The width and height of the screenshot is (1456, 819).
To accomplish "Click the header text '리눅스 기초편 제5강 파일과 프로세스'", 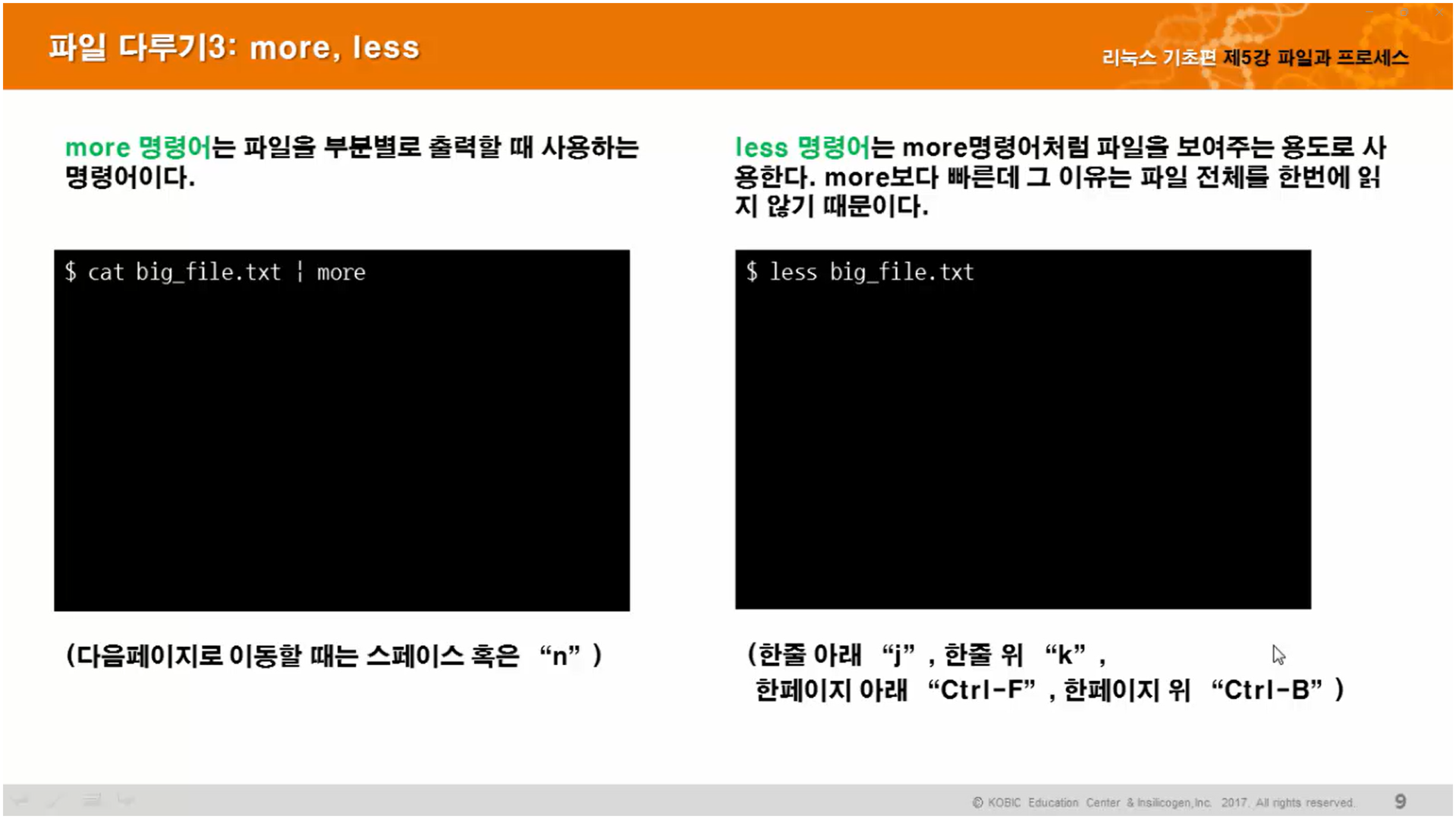I will (x=1255, y=58).
